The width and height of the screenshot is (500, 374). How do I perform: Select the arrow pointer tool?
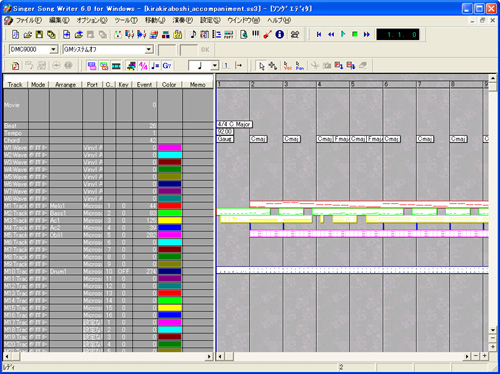[x=262, y=66]
